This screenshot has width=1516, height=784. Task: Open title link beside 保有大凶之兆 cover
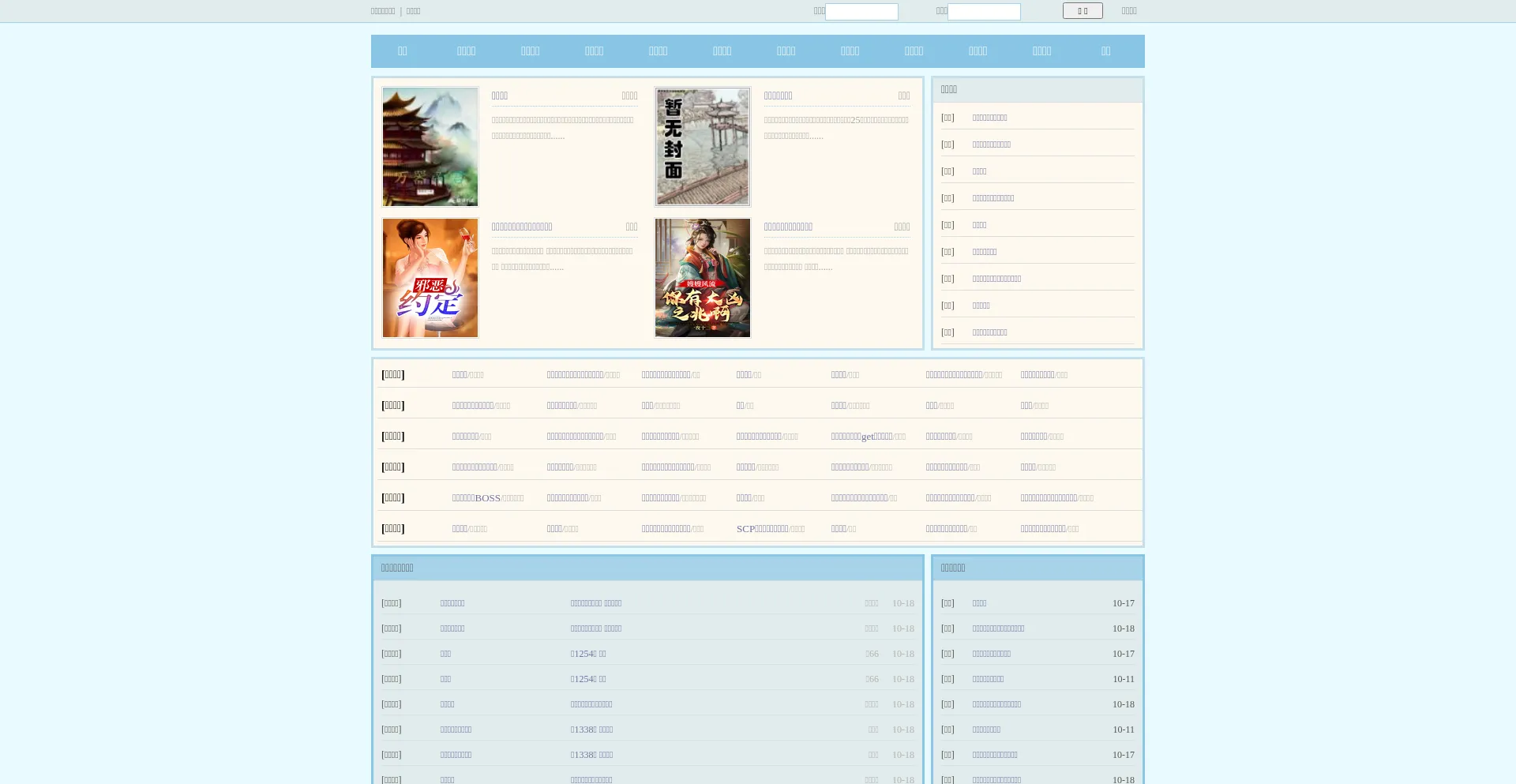pyautogui.click(x=788, y=227)
